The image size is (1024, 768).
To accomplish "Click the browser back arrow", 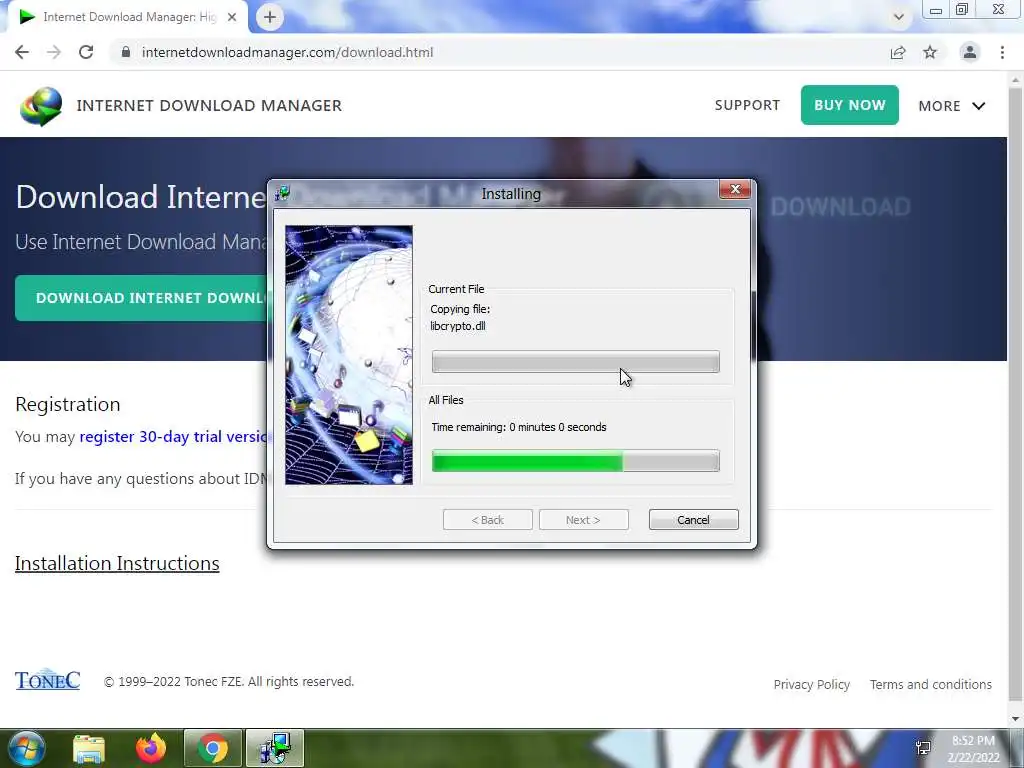I will [x=22, y=52].
